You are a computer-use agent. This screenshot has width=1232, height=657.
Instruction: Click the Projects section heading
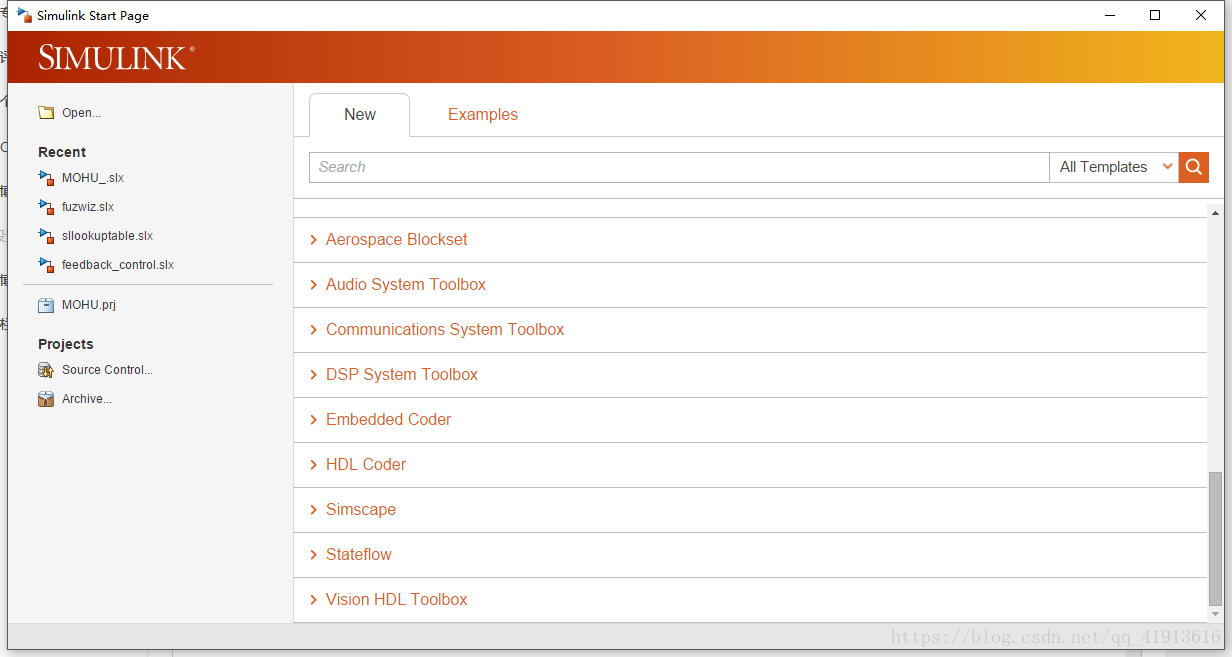66,344
